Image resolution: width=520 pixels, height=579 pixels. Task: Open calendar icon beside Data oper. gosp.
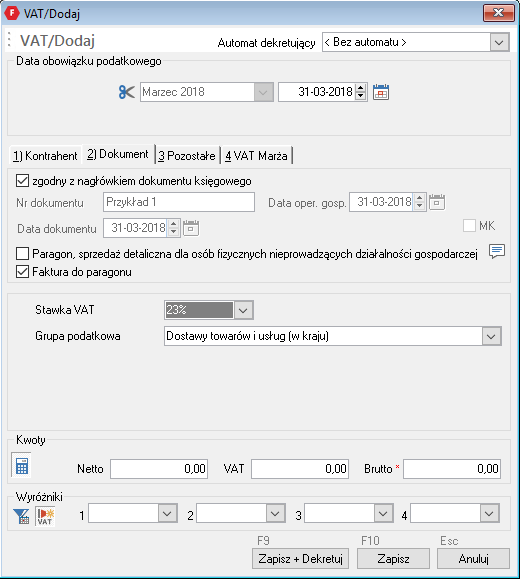click(437, 202)
